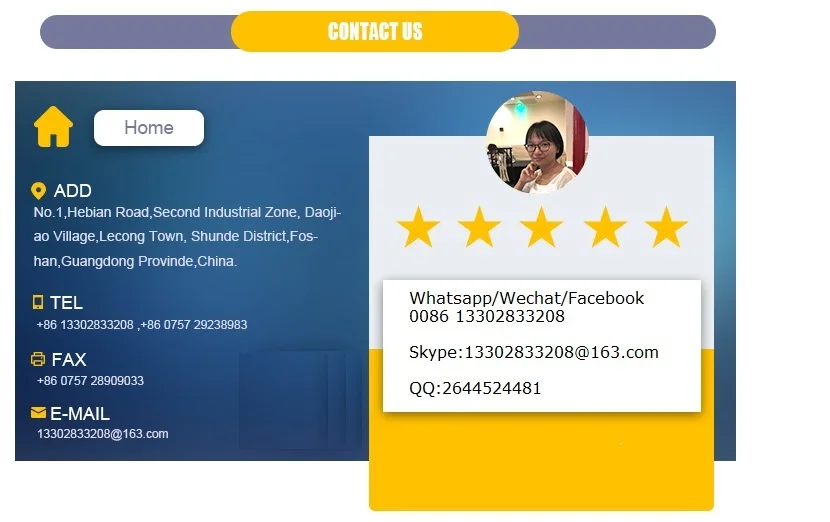The image size is (830, 522).
Task: Click the Skype contact line
Action: coord(534,352)
